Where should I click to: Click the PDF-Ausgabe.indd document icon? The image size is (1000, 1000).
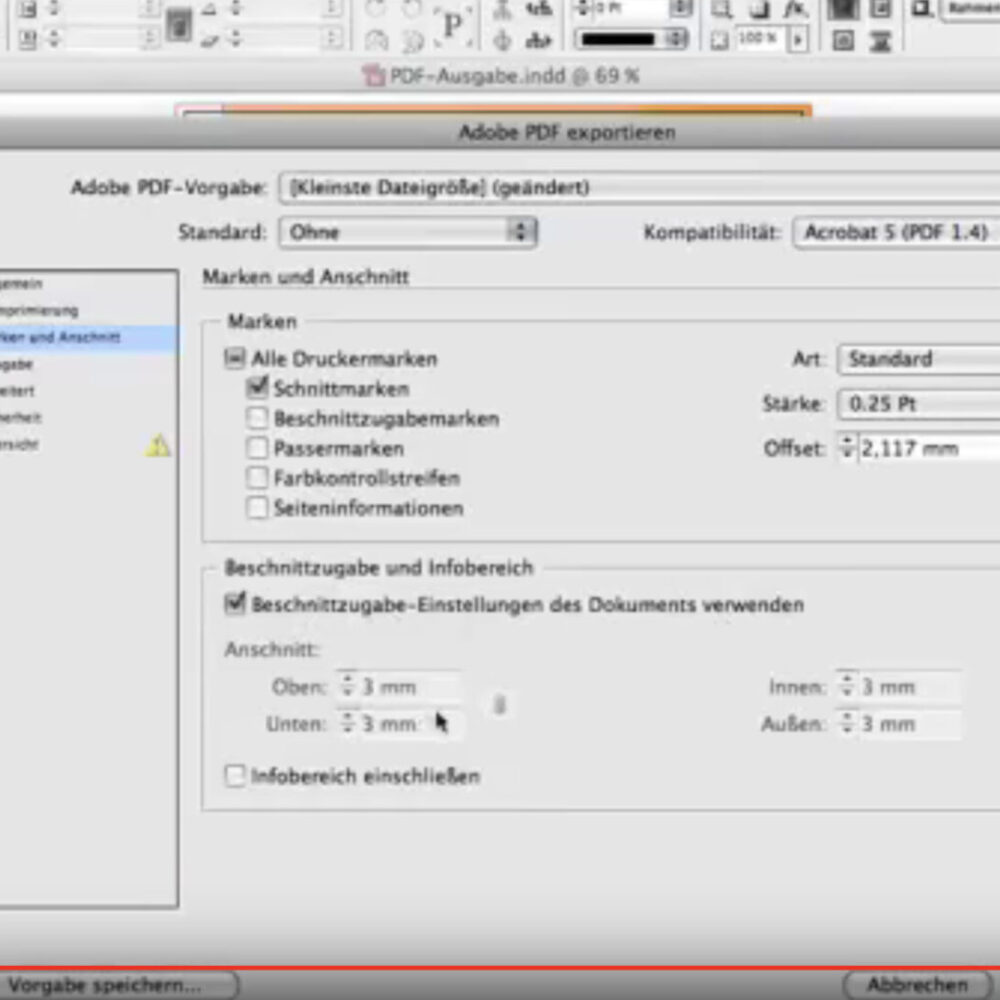click(374, 76)
